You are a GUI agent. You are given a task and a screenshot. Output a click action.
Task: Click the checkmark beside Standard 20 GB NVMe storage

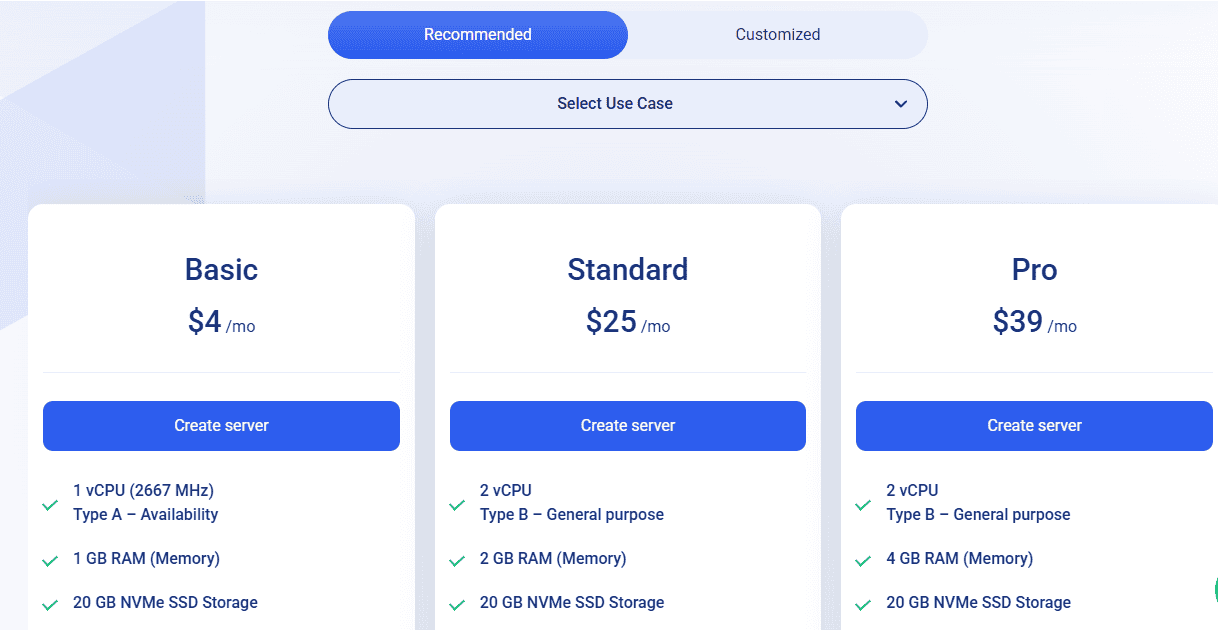click(457, 605)
